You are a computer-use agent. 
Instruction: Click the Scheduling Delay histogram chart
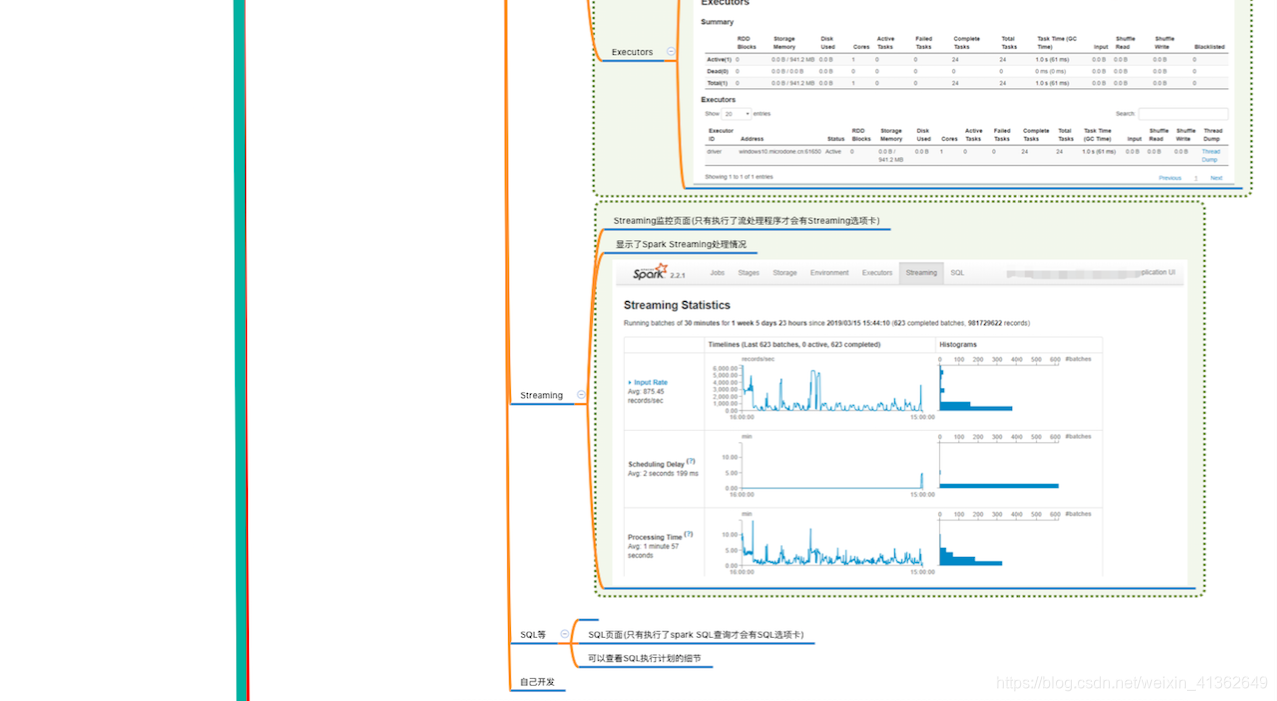point(1000,465)
